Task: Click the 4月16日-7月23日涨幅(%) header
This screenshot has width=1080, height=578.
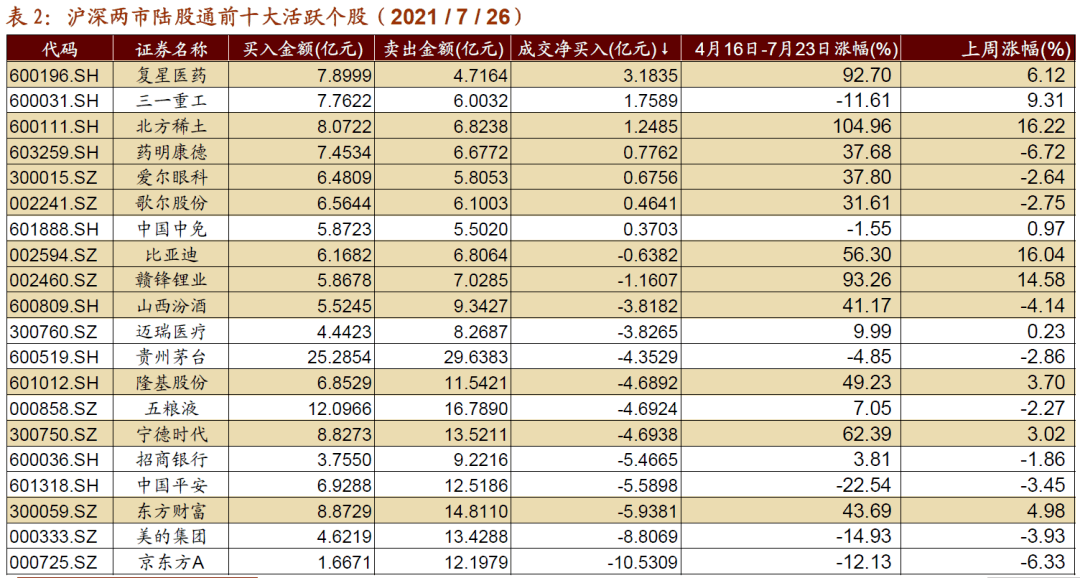Action: click(x=797, y=50)
